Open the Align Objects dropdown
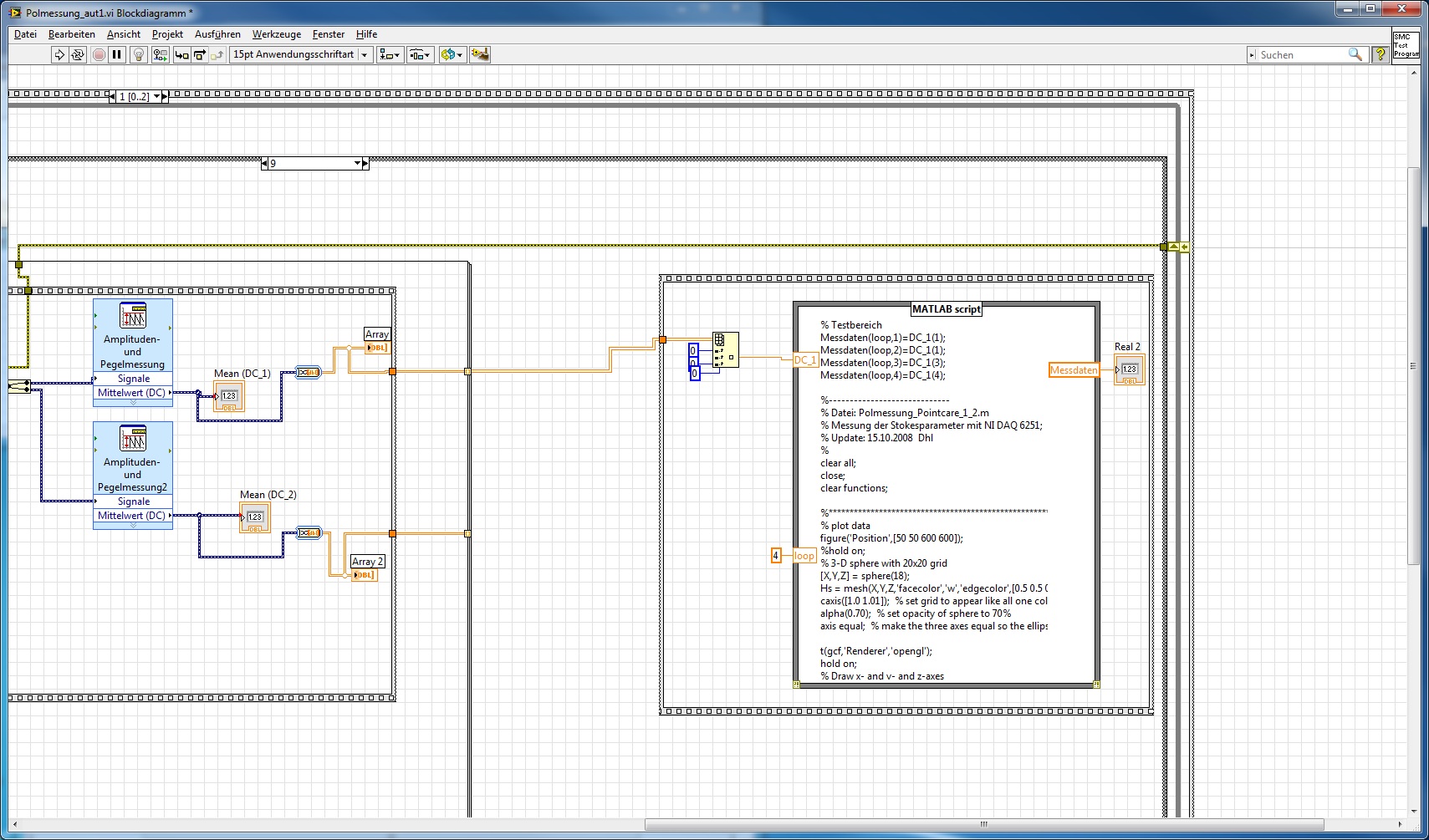This screenshot has height=840, width=1429. [x=390, y=54]
